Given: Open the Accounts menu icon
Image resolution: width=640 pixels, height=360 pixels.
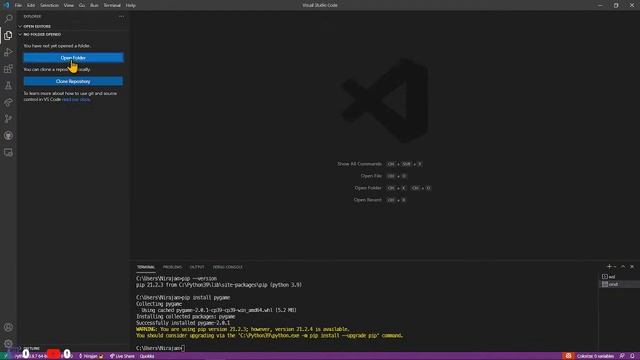Looking at the screenshot, I should pos(8,327).
